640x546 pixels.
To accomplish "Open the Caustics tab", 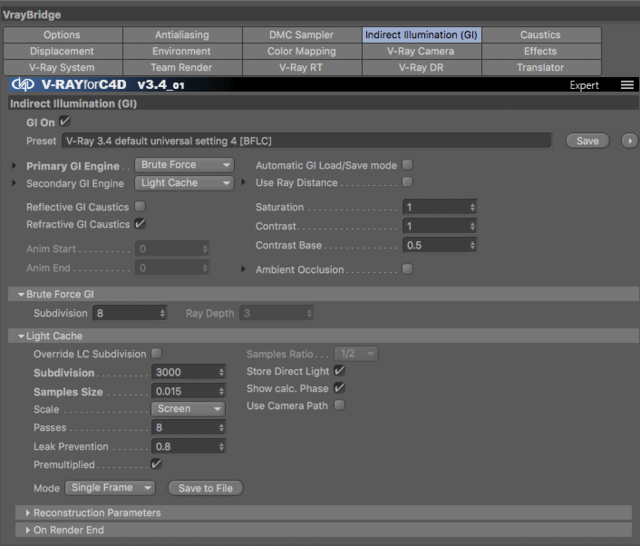I will (541, 35).
